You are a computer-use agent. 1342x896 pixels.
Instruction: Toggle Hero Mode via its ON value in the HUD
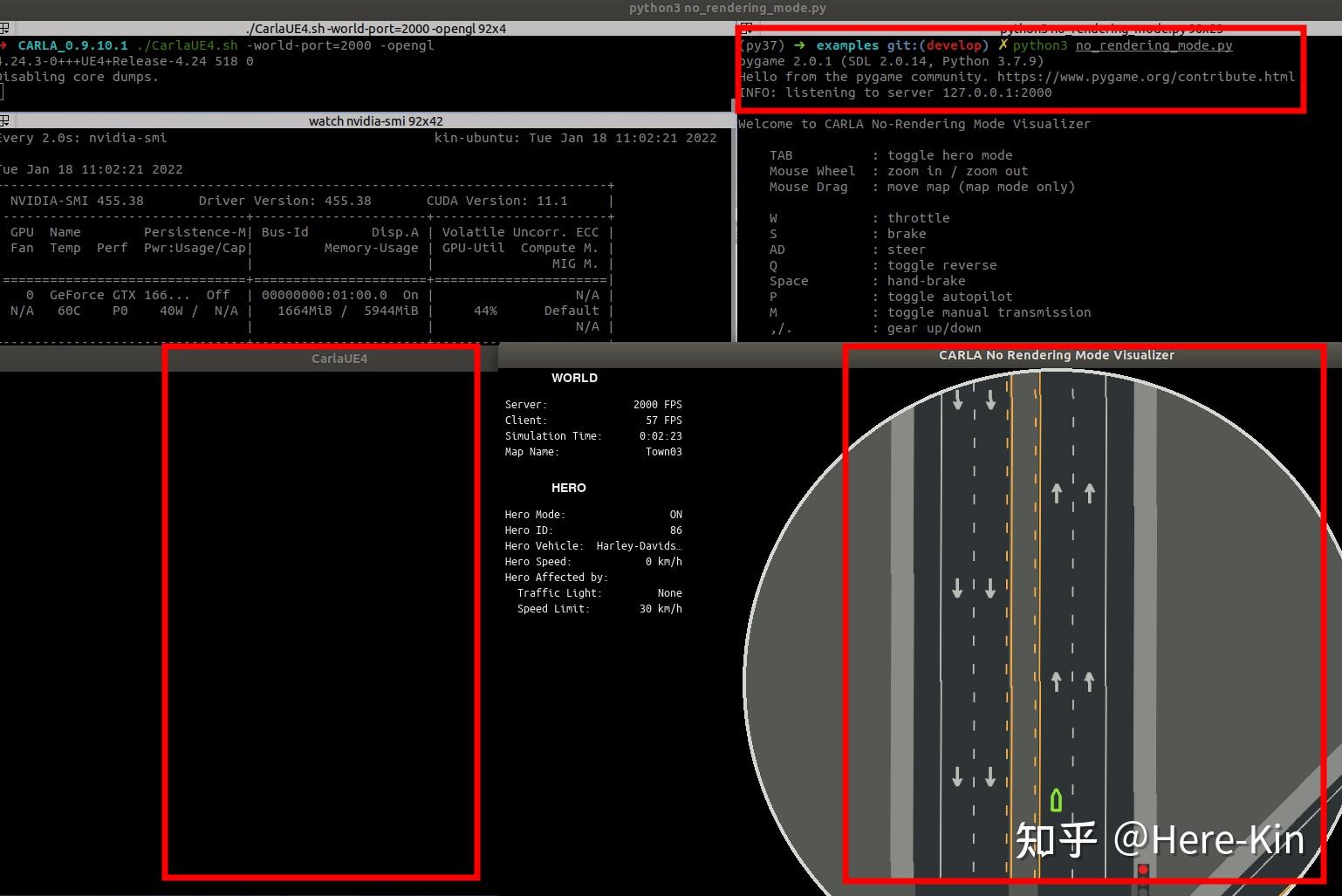pyautogui.click(x=675, y=514)
